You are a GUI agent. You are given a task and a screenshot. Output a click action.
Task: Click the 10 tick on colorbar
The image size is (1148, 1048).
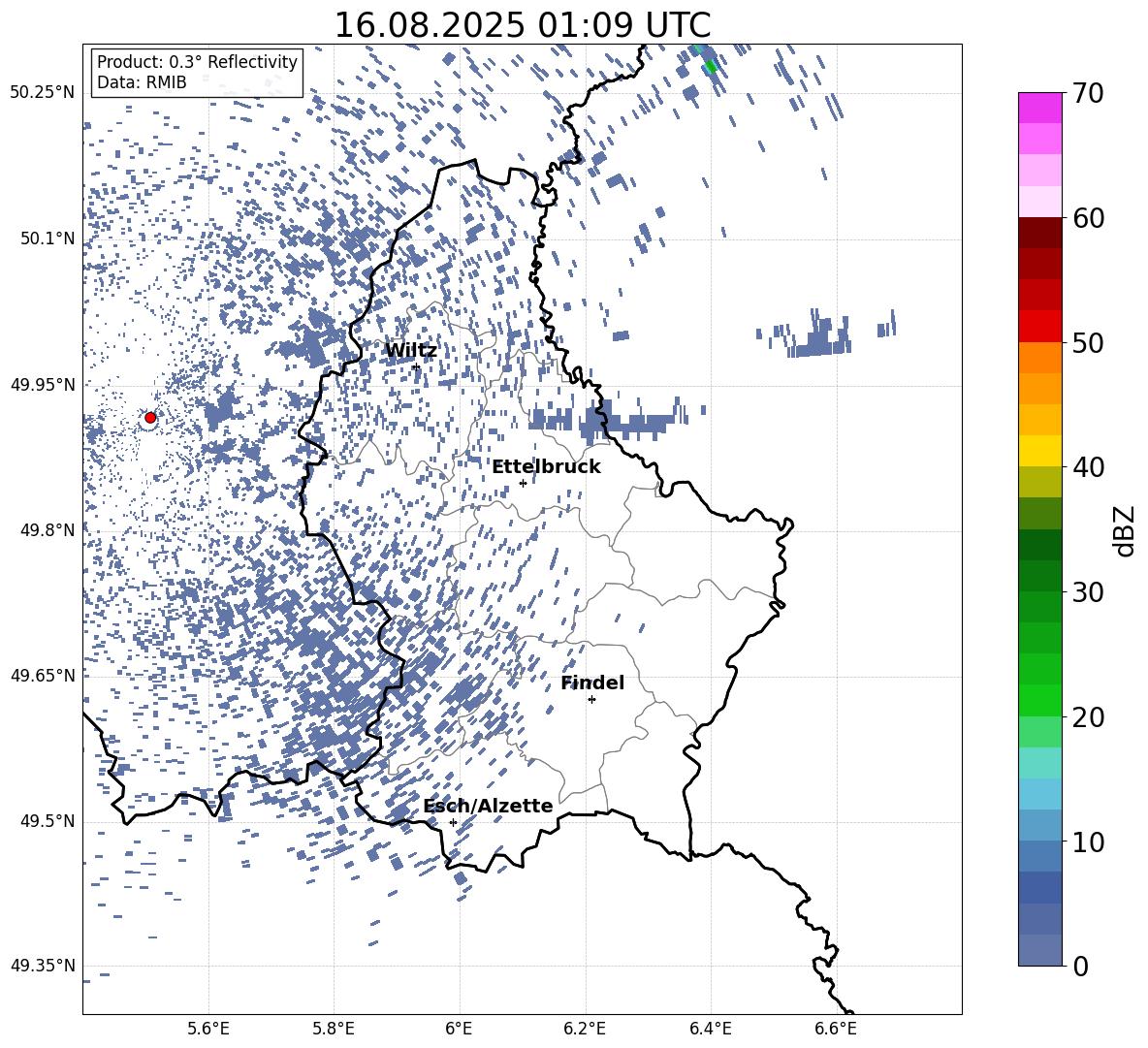point(1088,842)
